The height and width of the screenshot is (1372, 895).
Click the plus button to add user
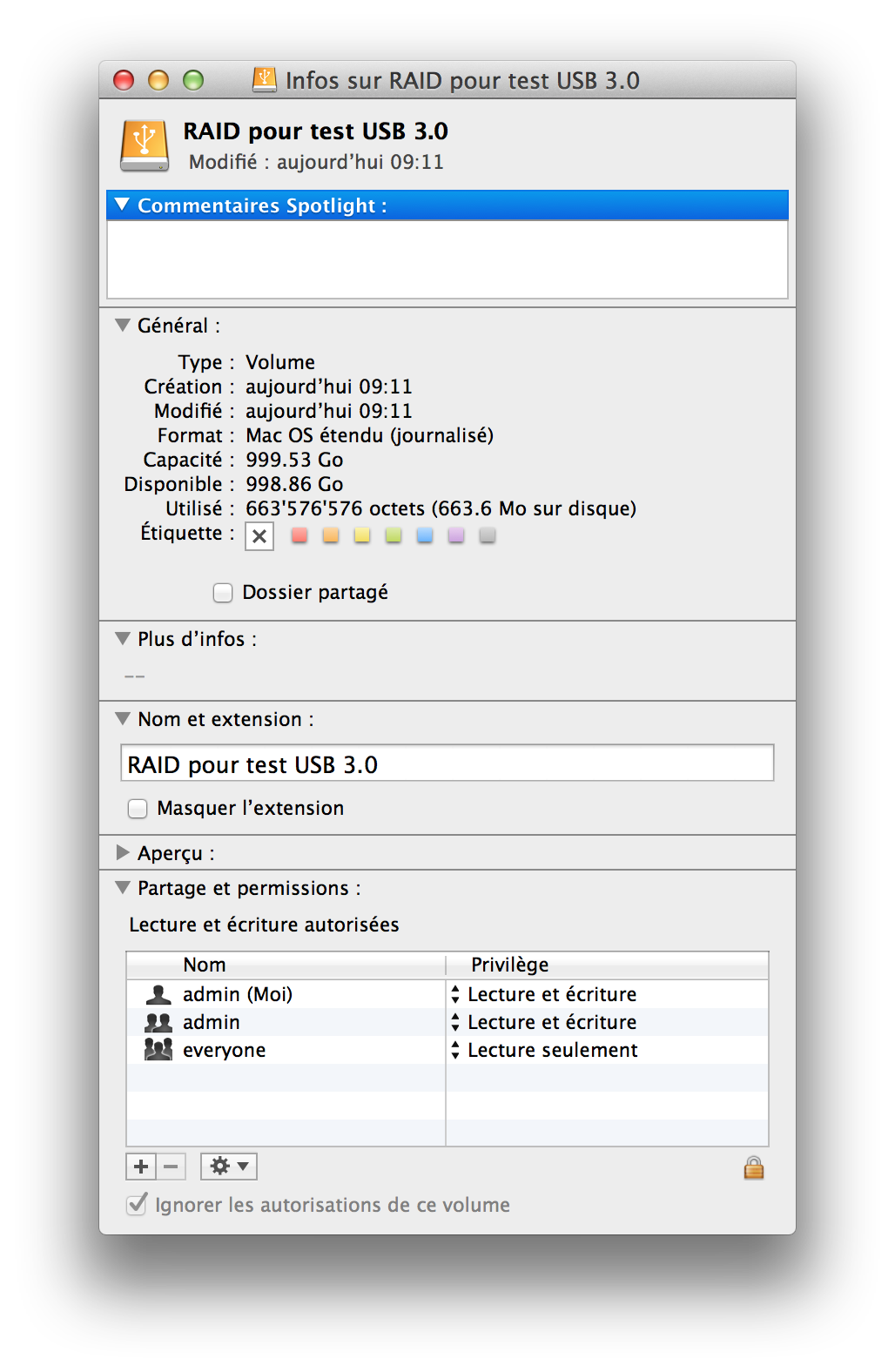141,1167
